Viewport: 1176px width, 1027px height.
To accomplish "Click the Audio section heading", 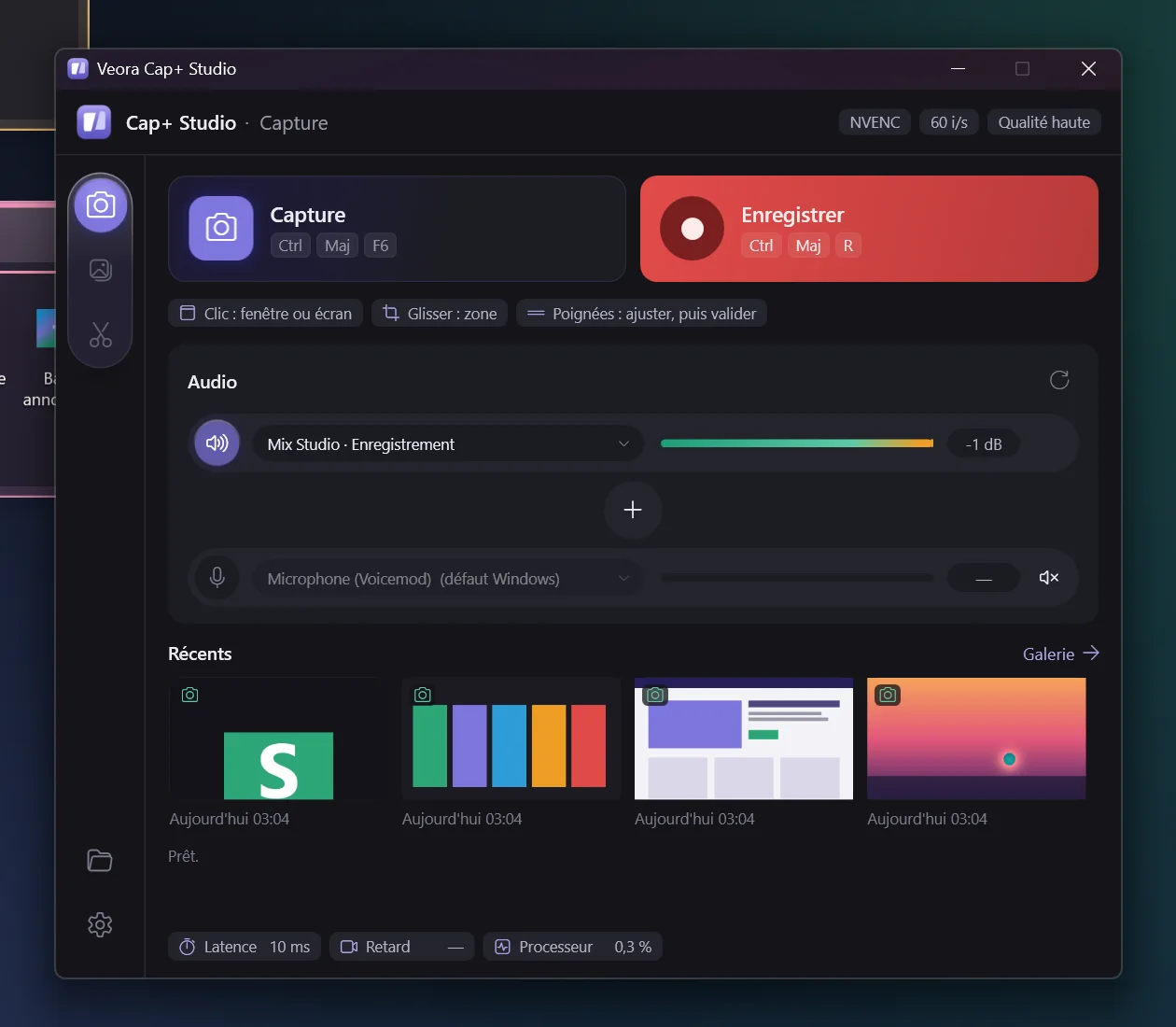I will click(x=212, y=382).
